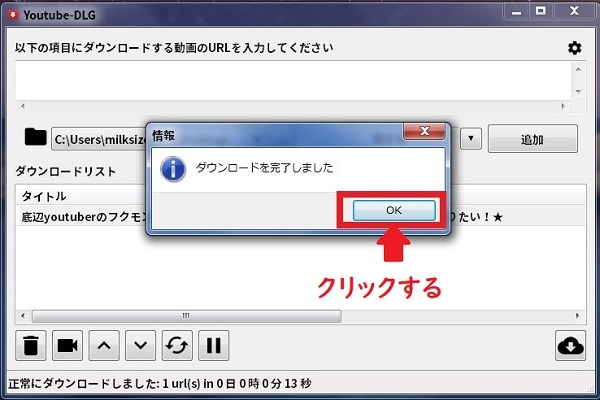Click the video camera play icon
600x400 pixels.
click(x=67, y=346)
